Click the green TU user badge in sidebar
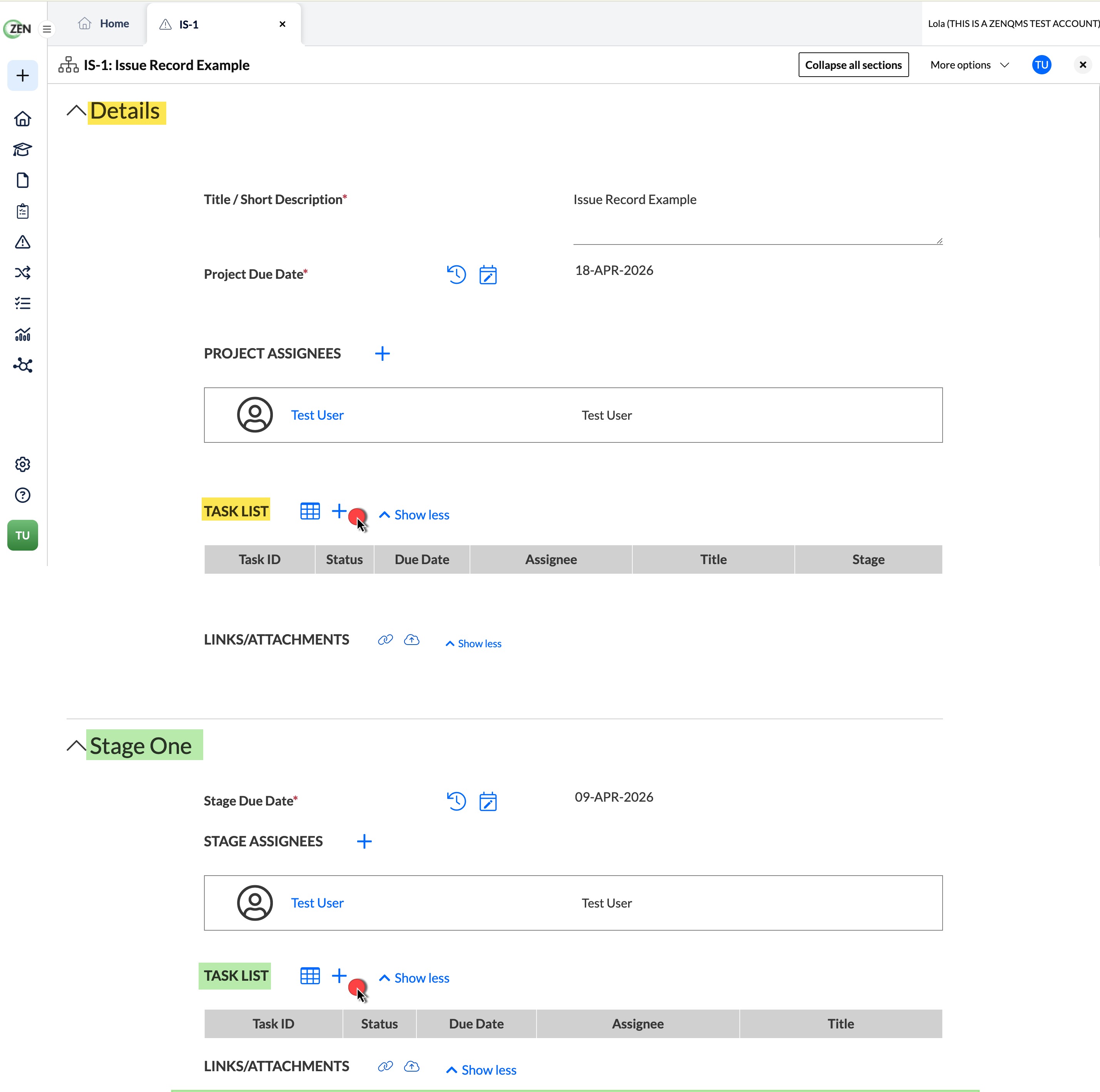Viewport: 1100px width, 1092px height. [23, 535]
